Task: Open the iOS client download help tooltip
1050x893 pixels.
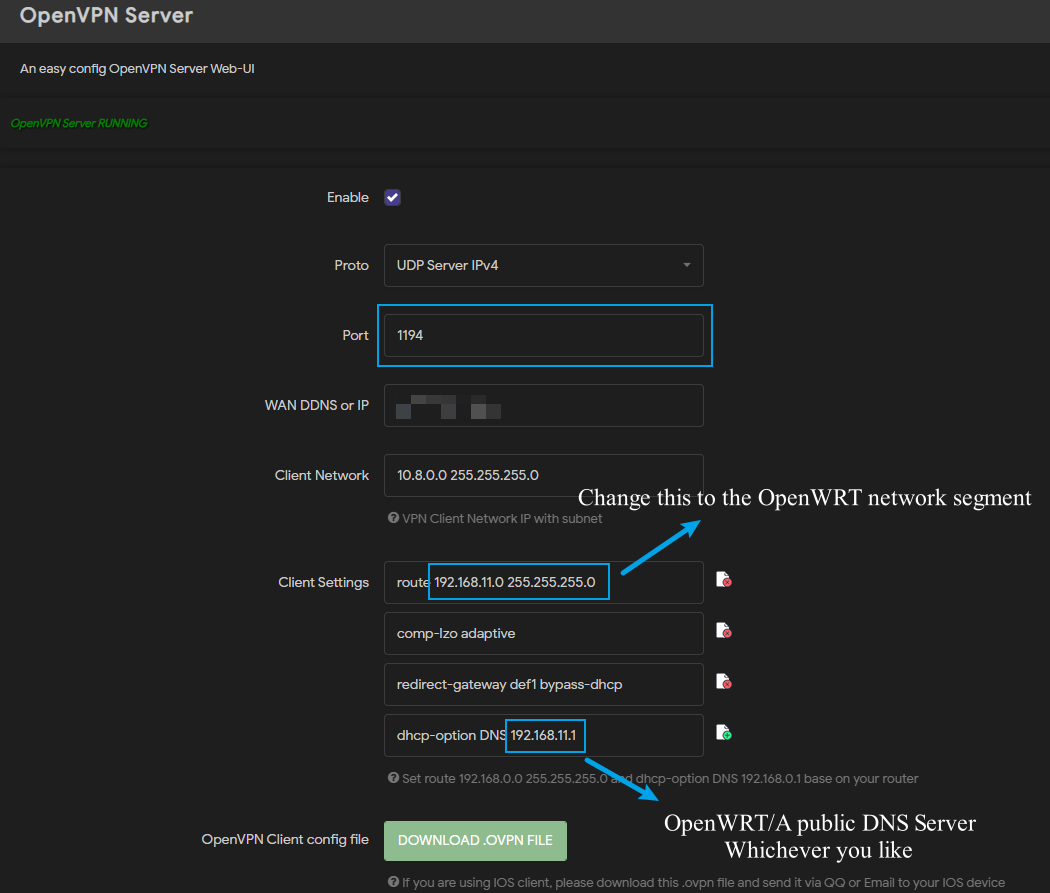Action: [x=393, y=881]
